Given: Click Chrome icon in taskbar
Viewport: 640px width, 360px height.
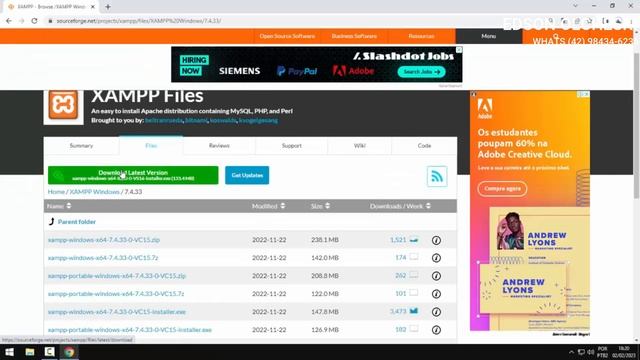Looking at the screenshot, I should (69, 352).
